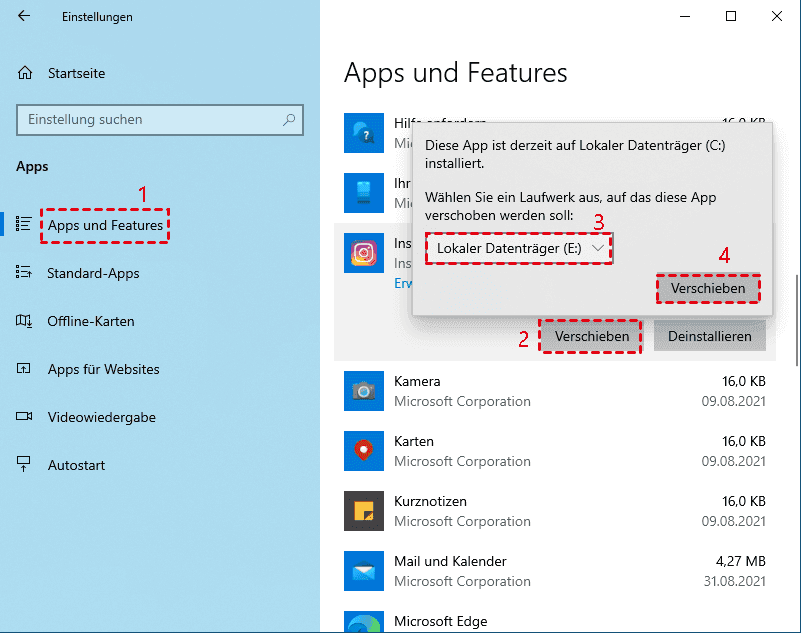Click the back arrow in Einstellungen
This screenshot has width=801, height=633.
pyautogui.click(x=24, y=17)
